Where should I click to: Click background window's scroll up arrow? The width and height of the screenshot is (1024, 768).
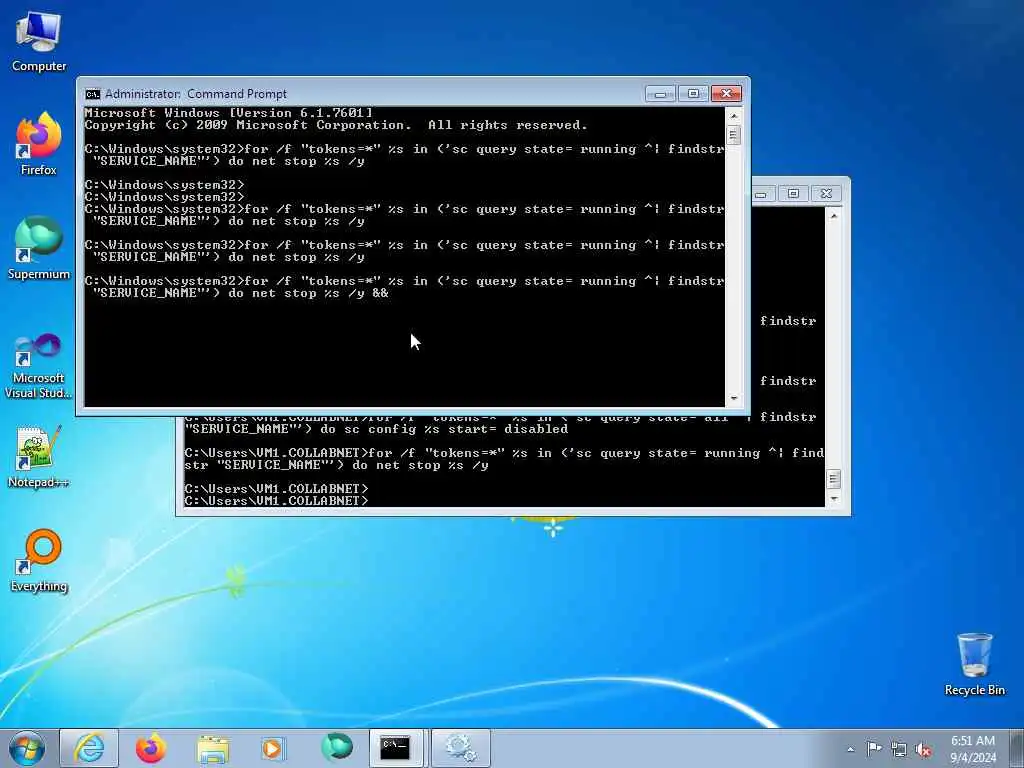[833, 216]
